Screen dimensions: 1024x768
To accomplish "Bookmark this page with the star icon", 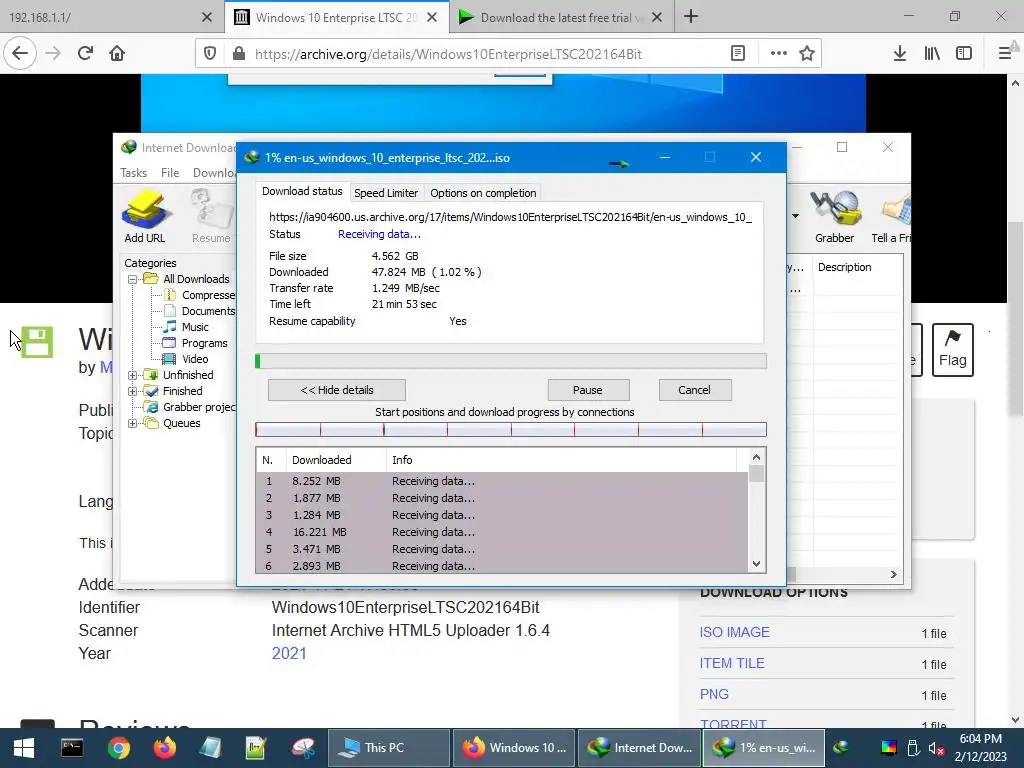I will pos(807,54).
